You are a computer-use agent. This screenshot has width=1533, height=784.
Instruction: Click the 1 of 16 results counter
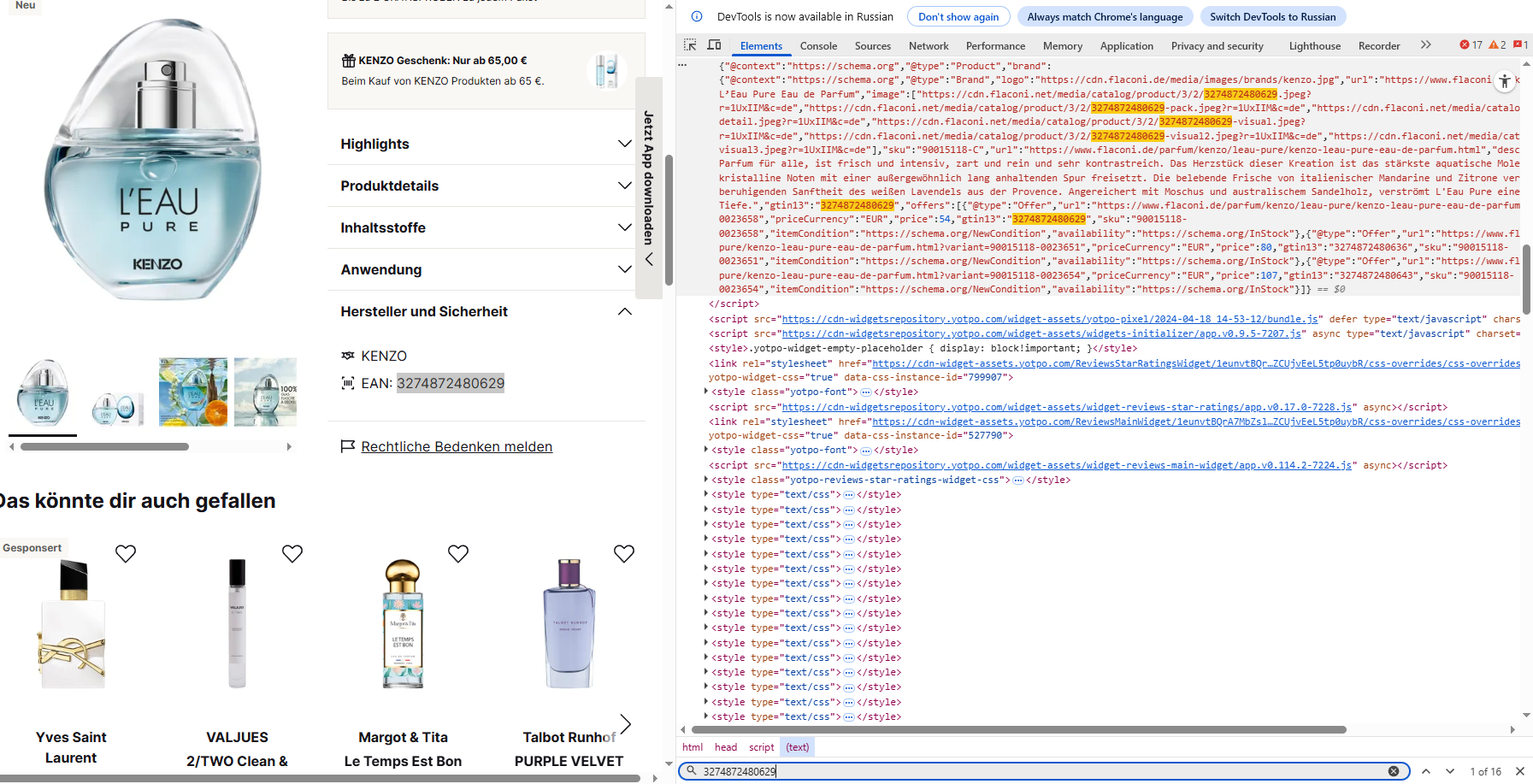[x=1485, y=771]
